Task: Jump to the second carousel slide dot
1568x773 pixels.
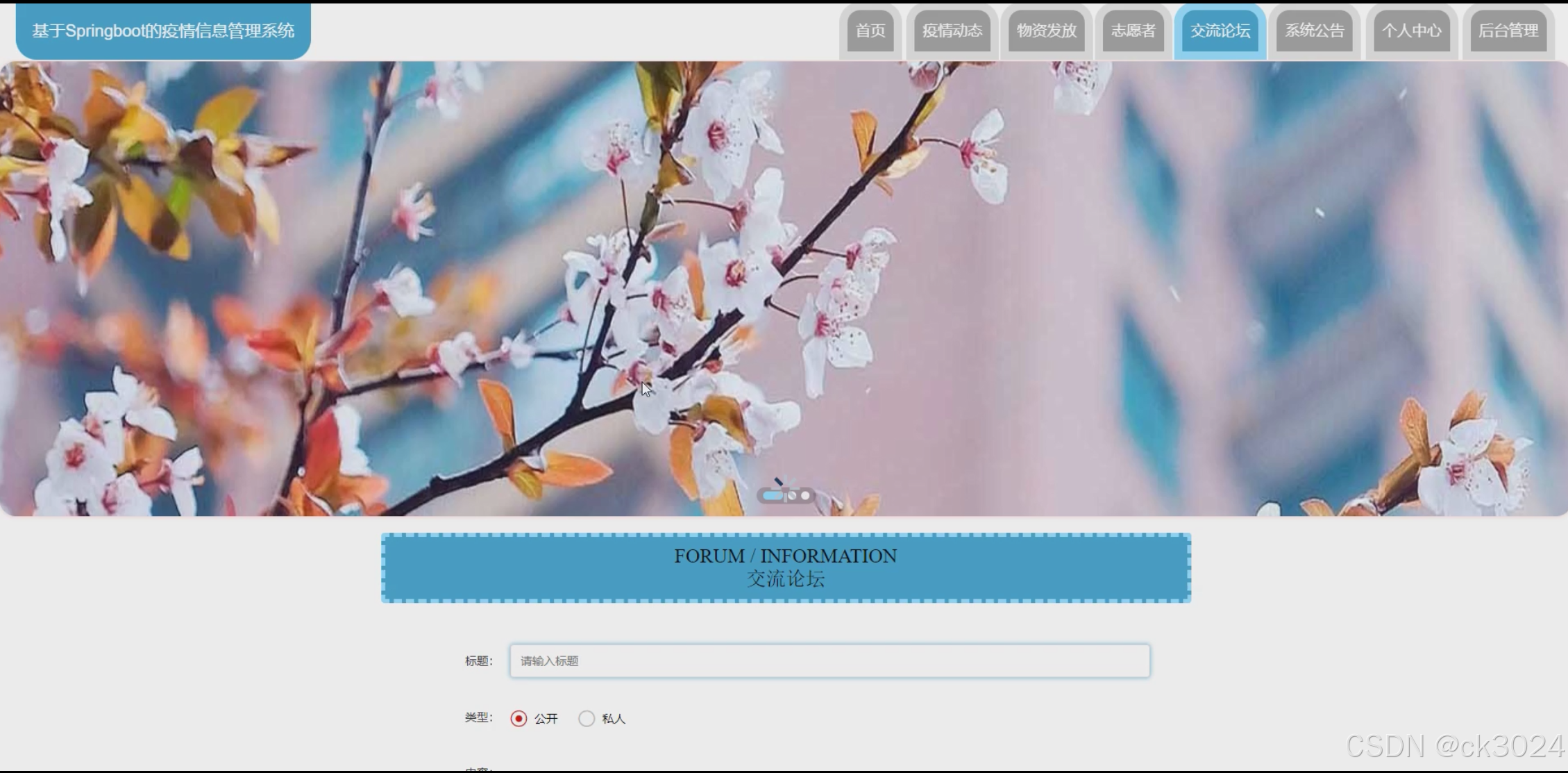Action: tap(792, 496)
